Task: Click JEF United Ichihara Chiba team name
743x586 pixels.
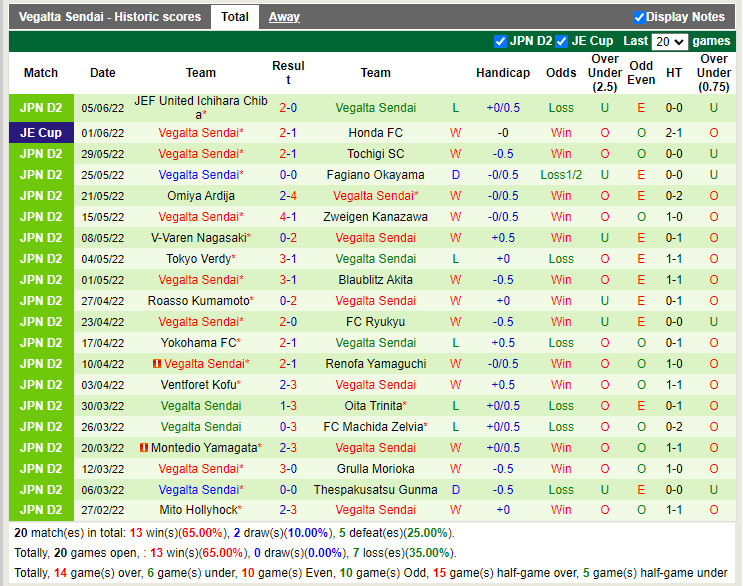Action: (x=201, y=108)
